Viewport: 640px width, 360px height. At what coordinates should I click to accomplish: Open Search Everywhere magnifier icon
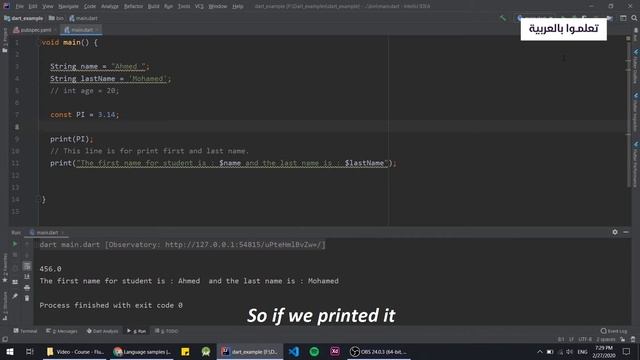[x=634, y=18]
